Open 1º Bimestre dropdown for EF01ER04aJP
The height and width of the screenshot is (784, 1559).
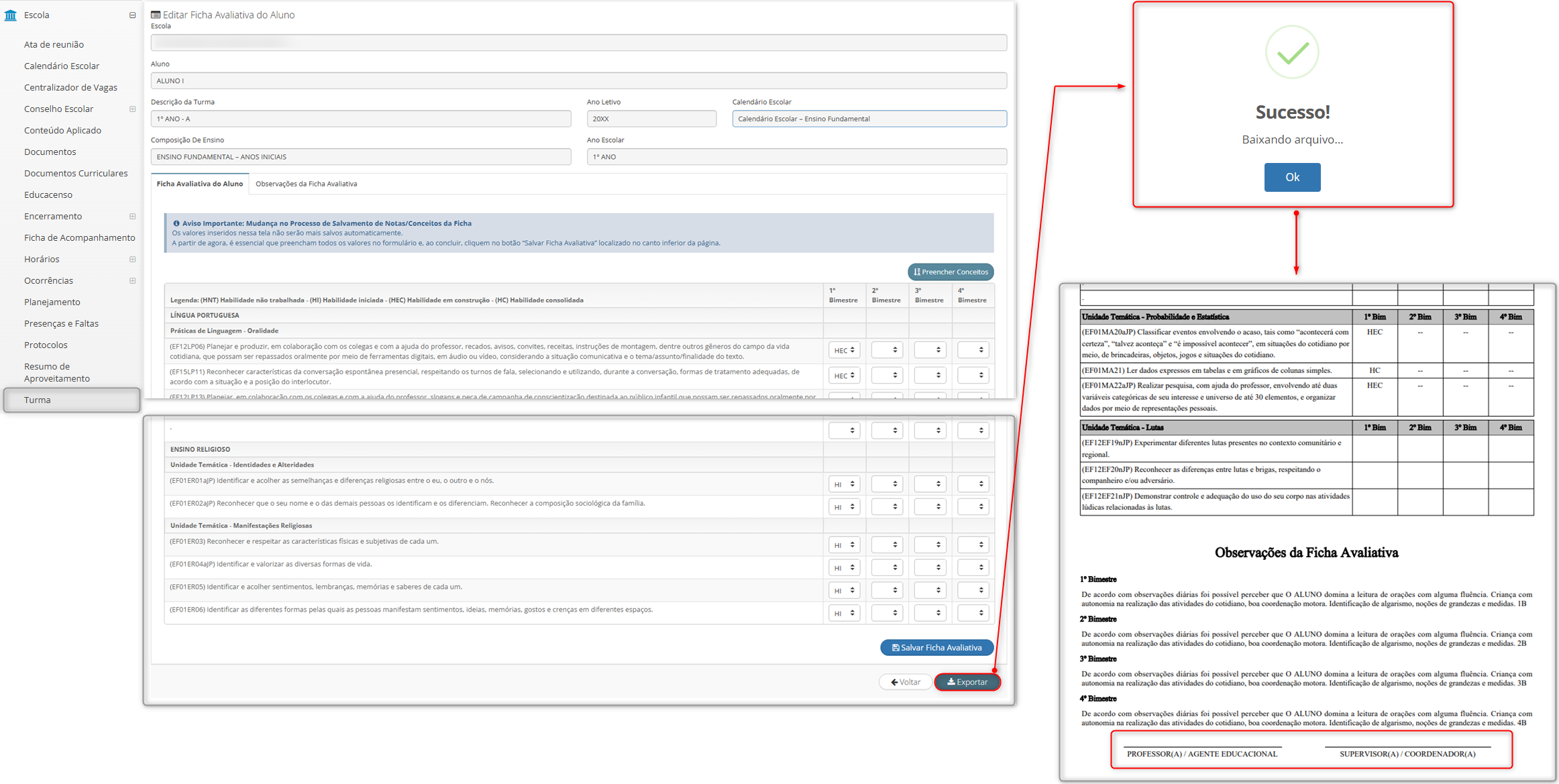[844, 568]
